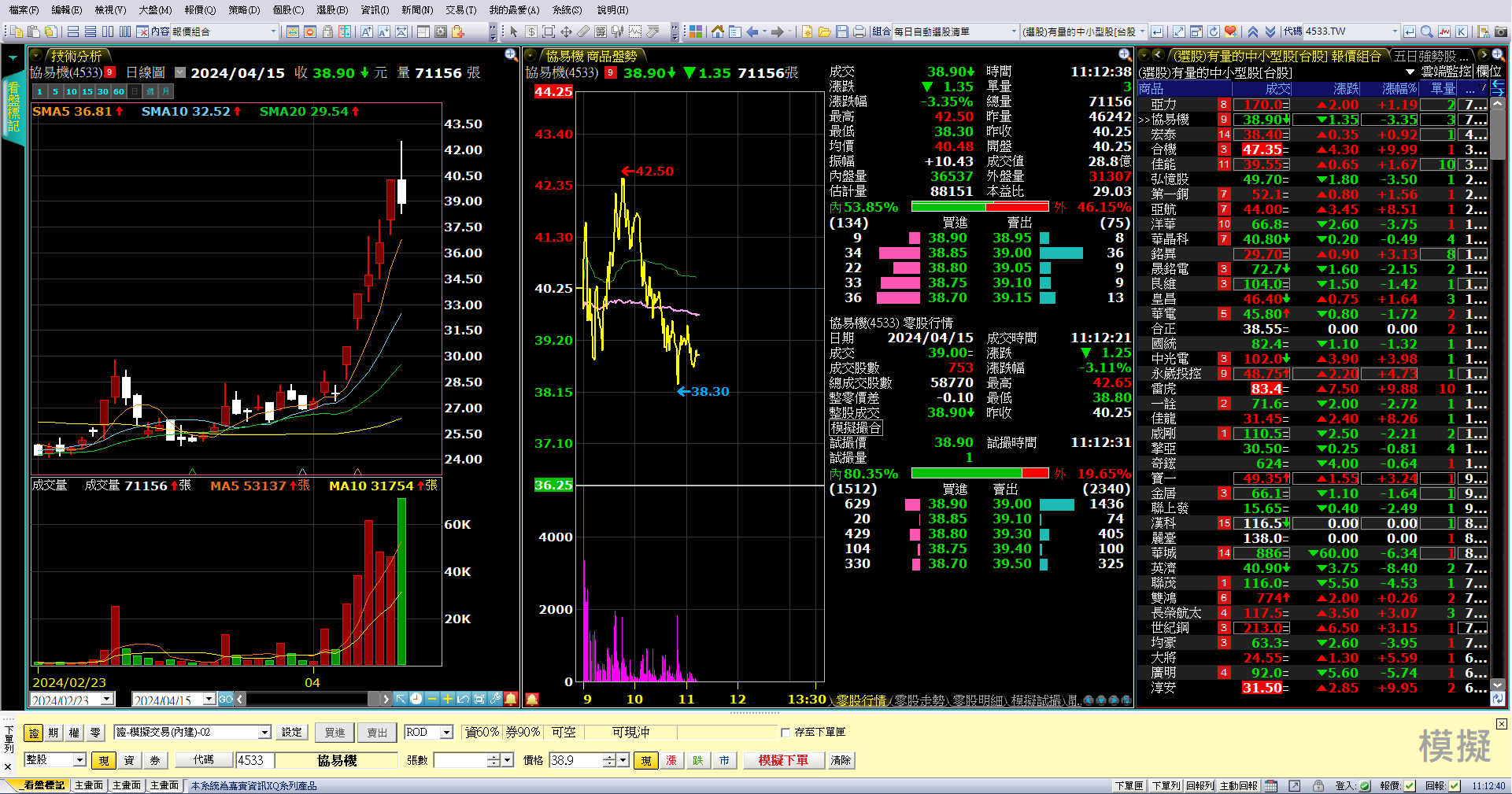Click the 模擬下單 submit order button
Viewport: 1512px width, 794px height.
click(782, 760)
